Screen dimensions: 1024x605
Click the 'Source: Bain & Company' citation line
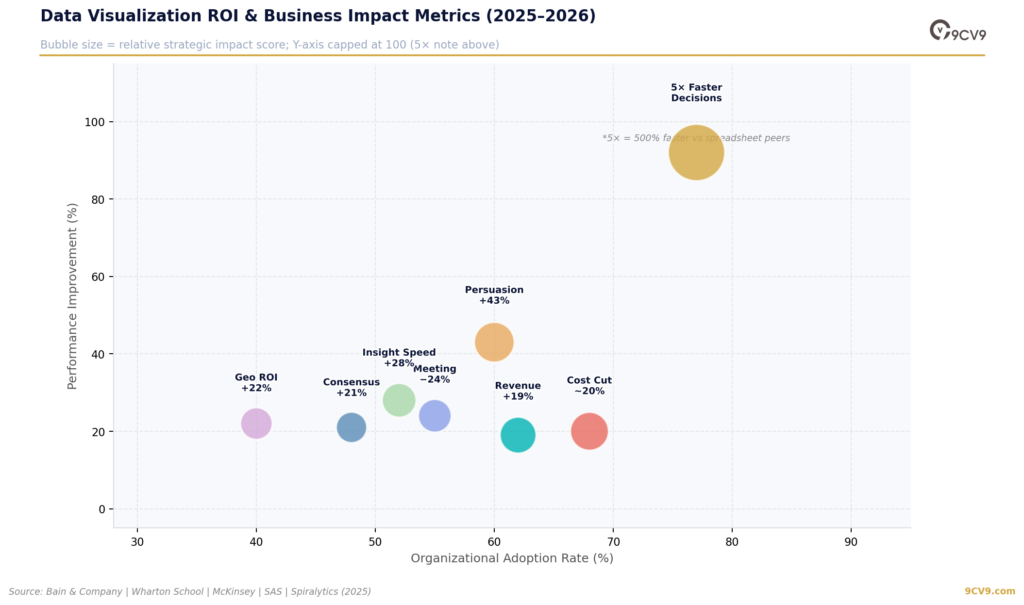click(189, 591)
